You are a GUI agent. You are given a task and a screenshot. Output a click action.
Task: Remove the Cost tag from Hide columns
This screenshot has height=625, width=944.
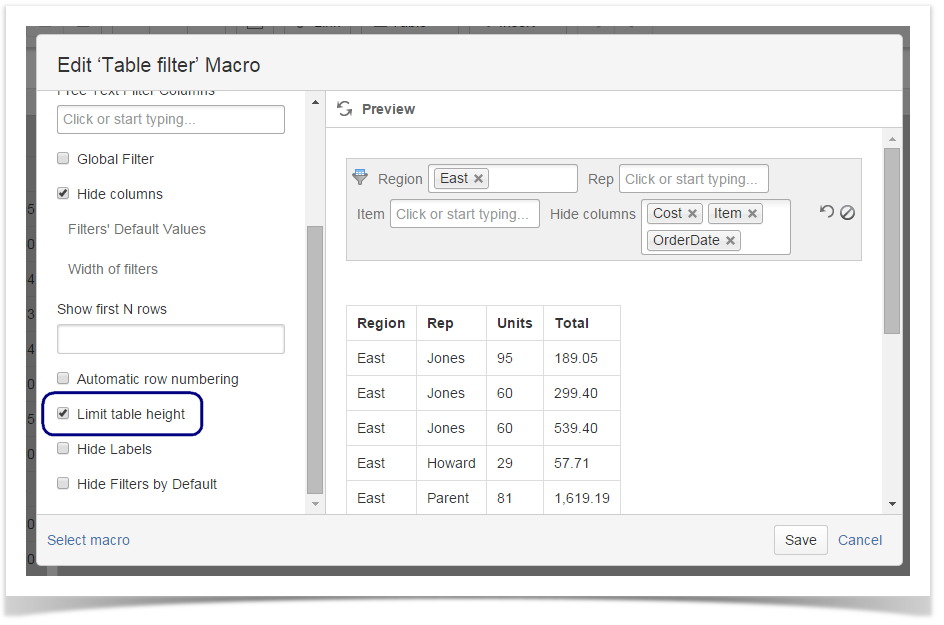click(692, 214)
